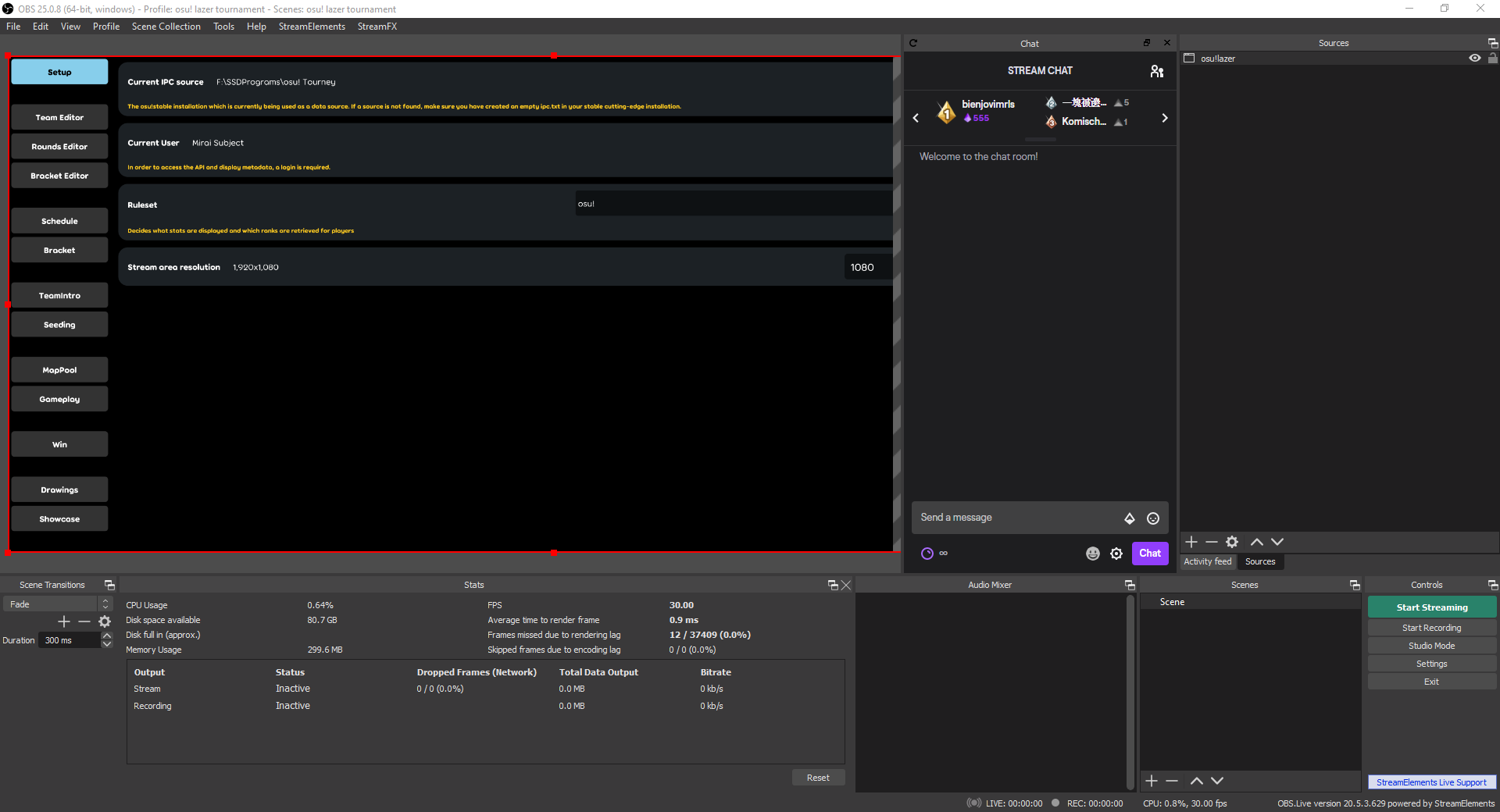The width and height of the screenshot is (1500, 812).
Task: Close the Stats panel
Action: (x=846, y=585)
